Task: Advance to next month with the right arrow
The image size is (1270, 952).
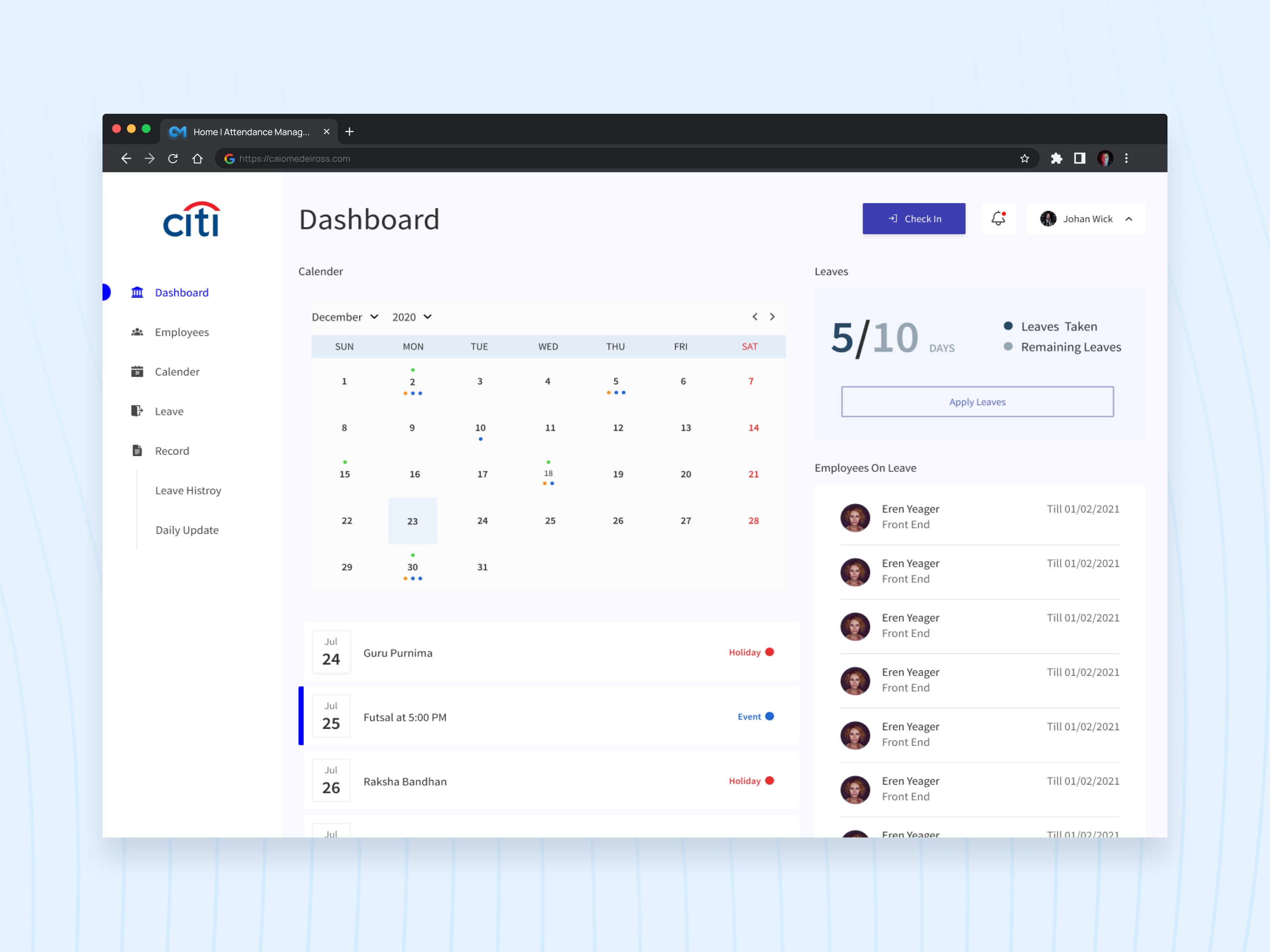Action: 772,316
